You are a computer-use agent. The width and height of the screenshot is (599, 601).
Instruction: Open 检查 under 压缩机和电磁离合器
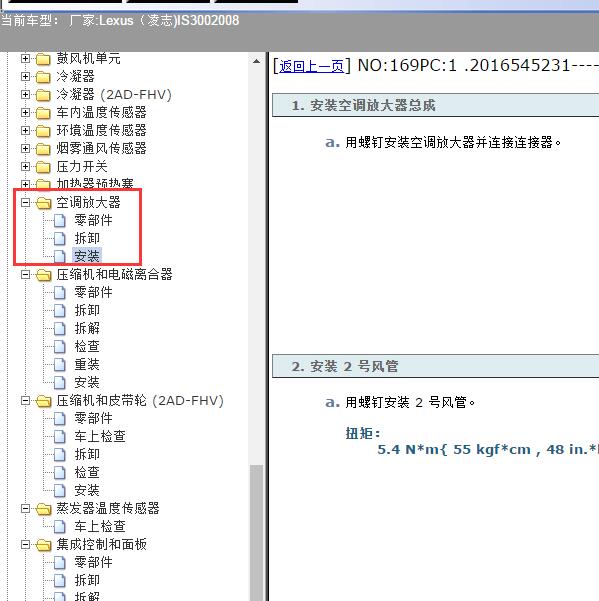[87, 346]
